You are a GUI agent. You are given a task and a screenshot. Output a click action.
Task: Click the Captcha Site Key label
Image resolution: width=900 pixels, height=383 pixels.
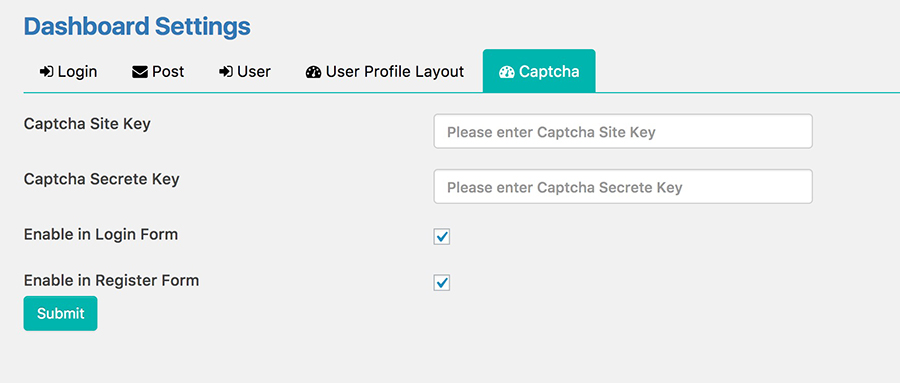tap(87, 123)
